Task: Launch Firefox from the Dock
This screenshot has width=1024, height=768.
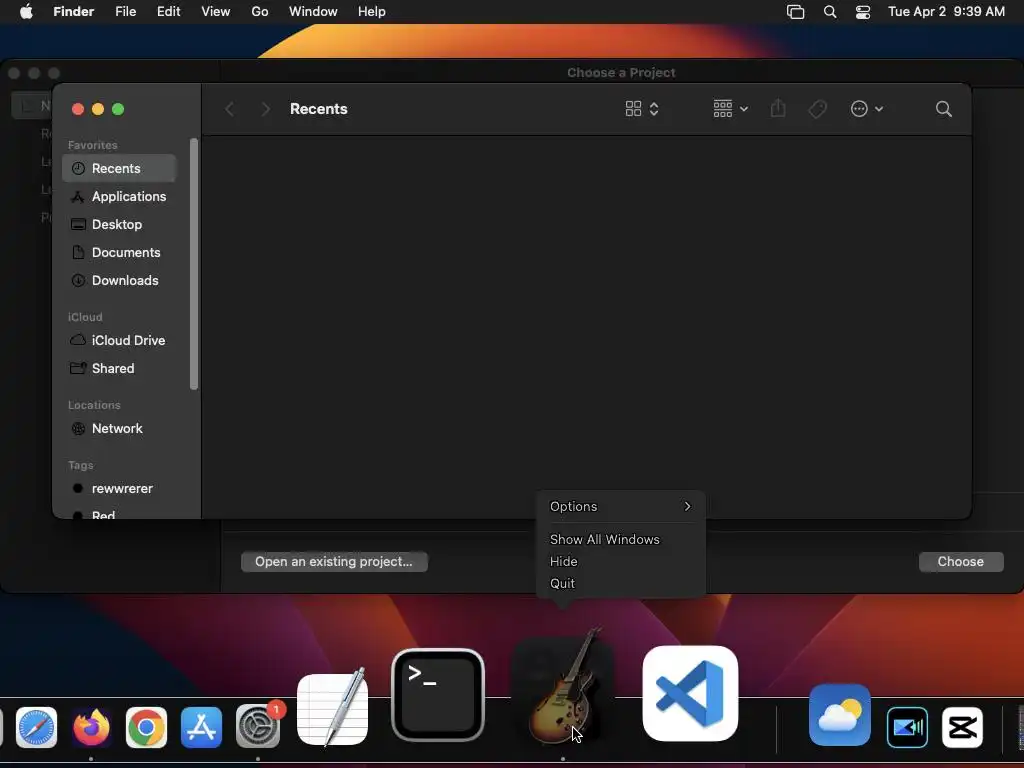Action: click(x=91, y=727)
